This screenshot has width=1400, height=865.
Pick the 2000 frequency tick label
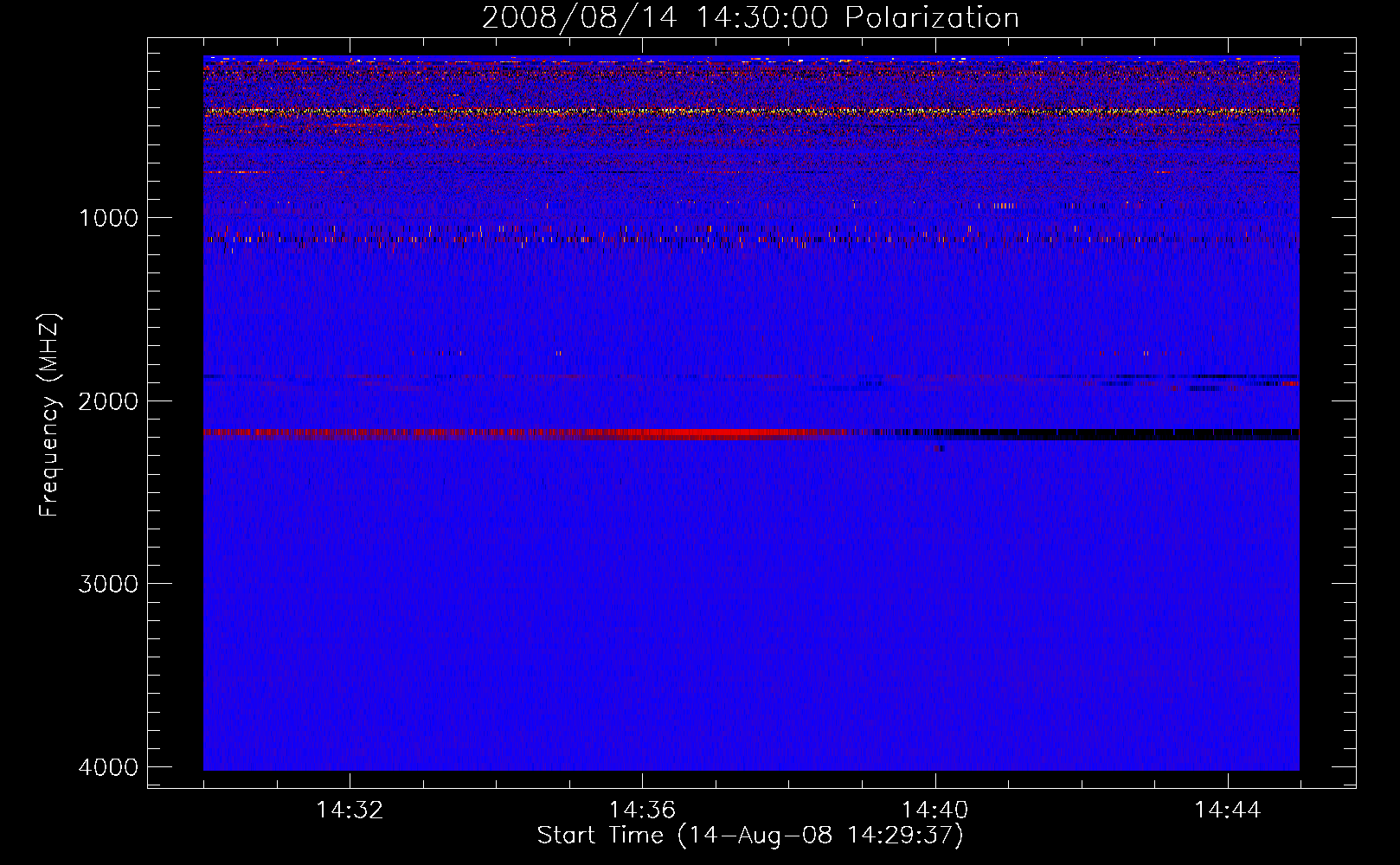[108, 400]
